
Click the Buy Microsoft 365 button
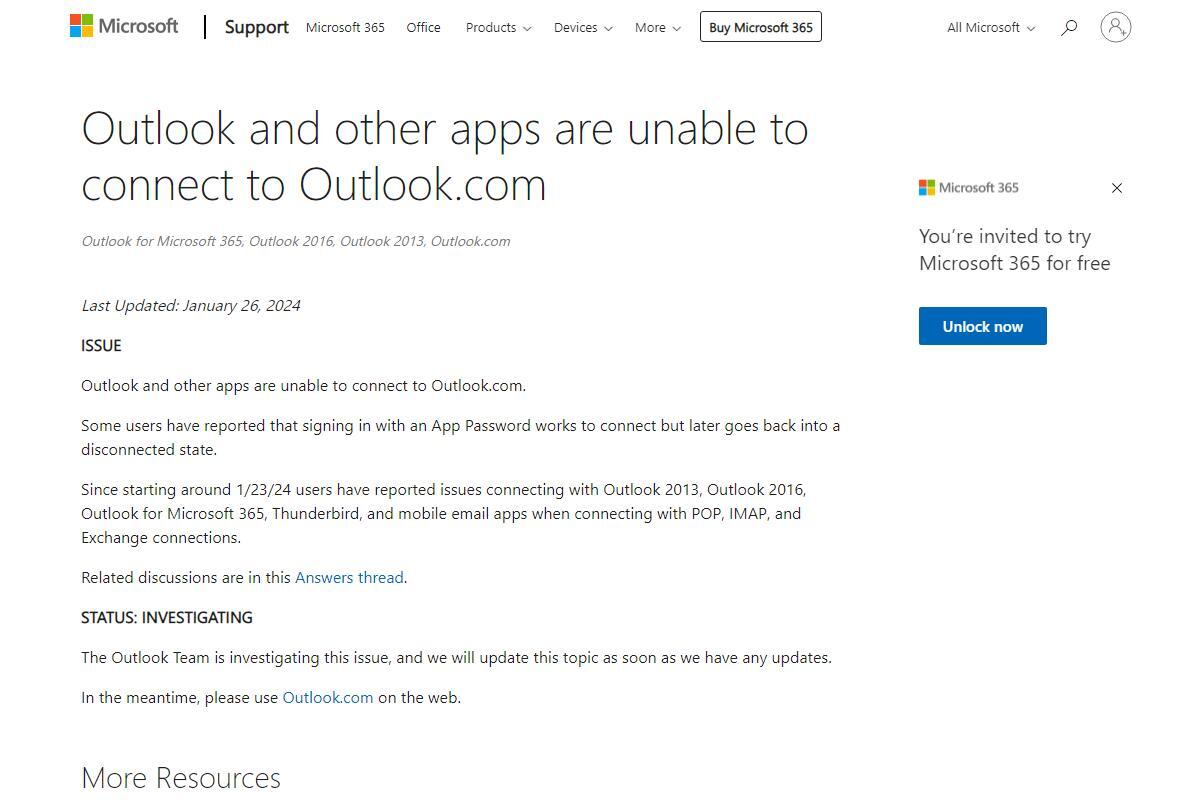(x=761, y=27)
